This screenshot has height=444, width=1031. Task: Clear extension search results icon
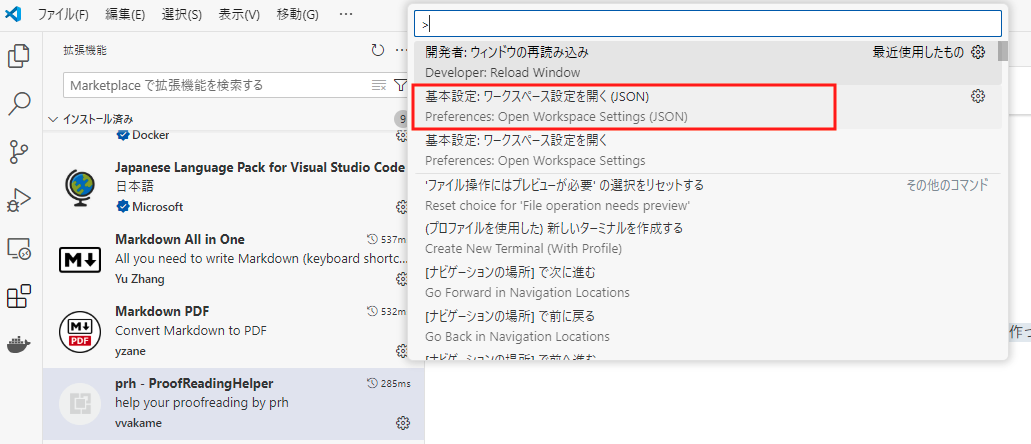click(x=379, y=85)
